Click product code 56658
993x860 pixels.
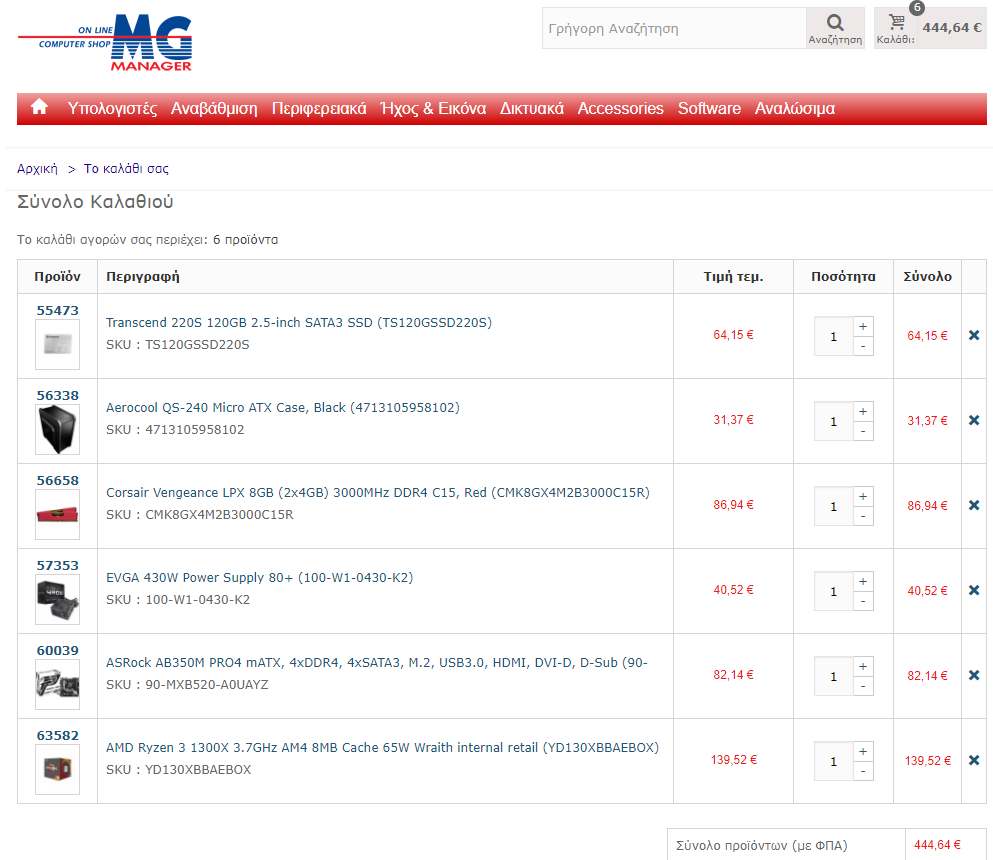[58, 480]
